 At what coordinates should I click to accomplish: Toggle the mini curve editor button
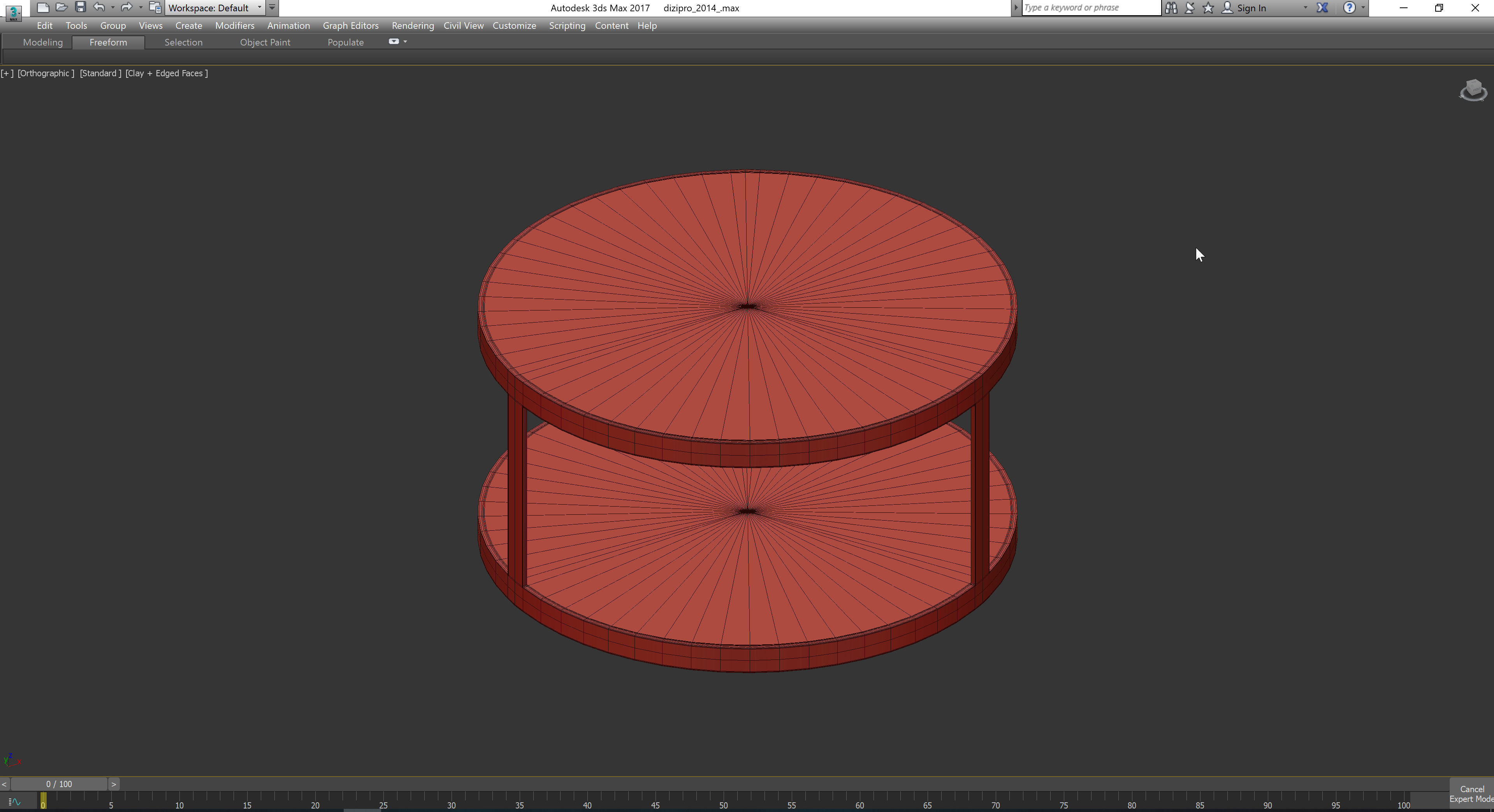(14, 802)
